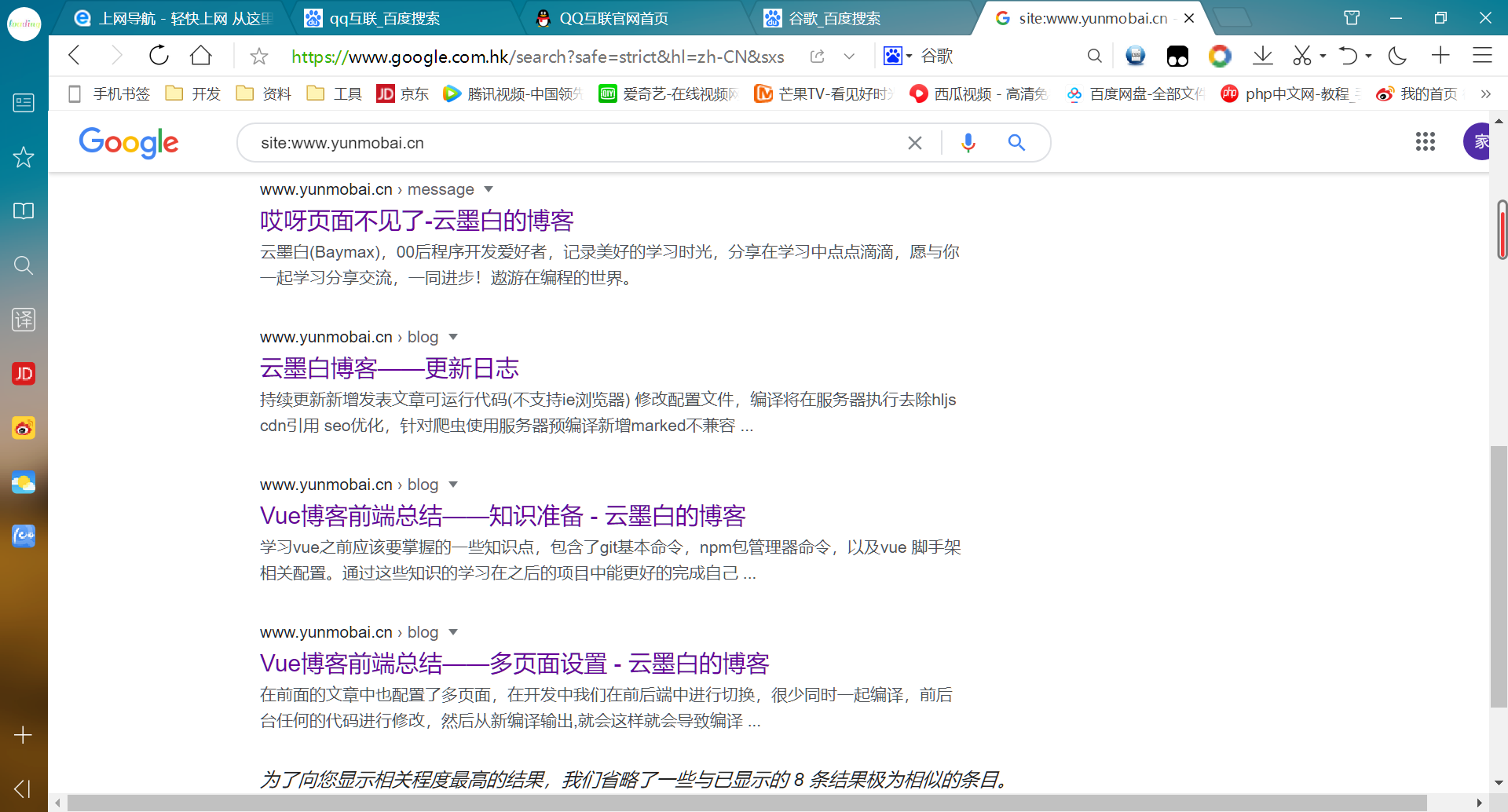The height and width of the screenshot is (812, 1508).
Task: Reload the current page
Action: coord(159,56)
